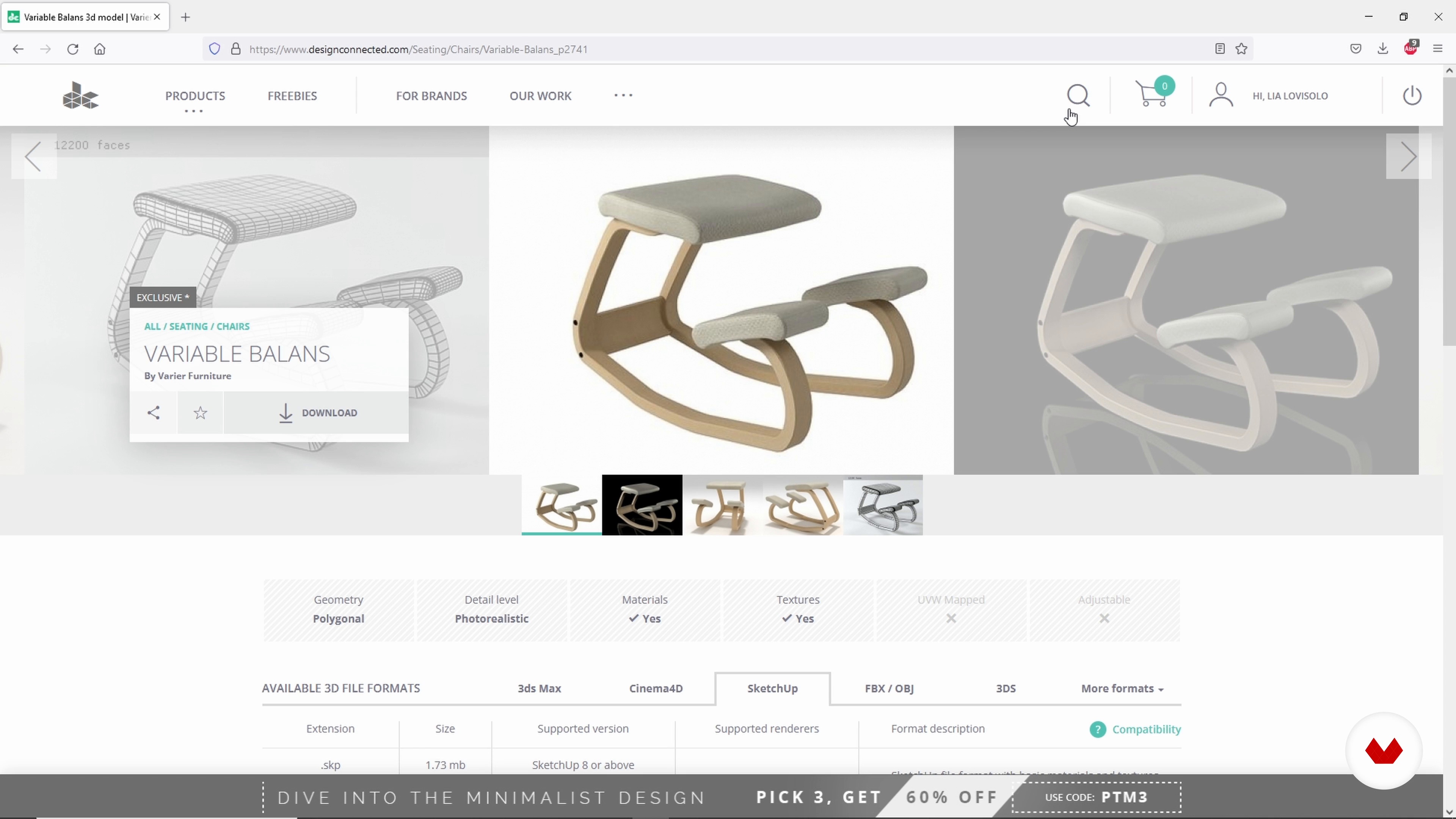Screen dimensions: 1456x819
Task: Expand More formats dropdown
Action: click(1122, 689)
